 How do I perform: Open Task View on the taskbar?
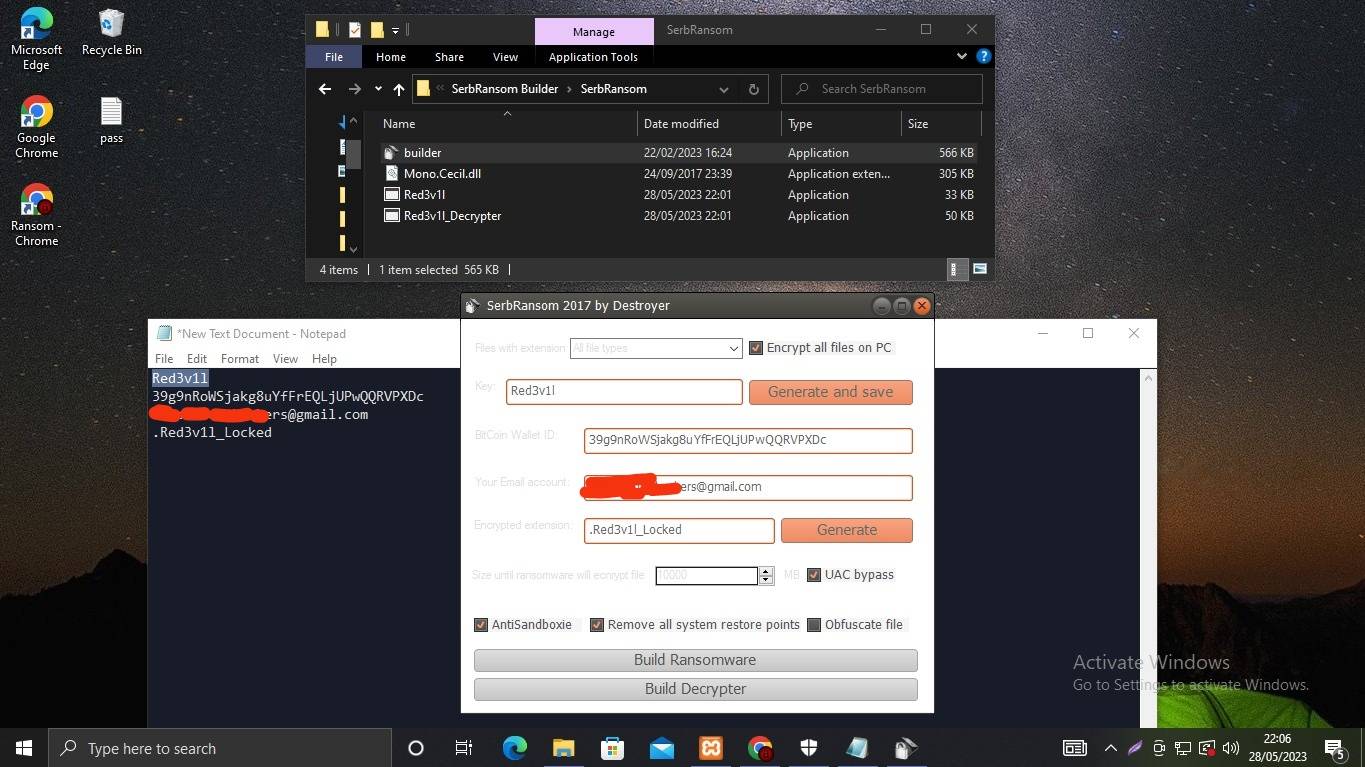(464, 748)
